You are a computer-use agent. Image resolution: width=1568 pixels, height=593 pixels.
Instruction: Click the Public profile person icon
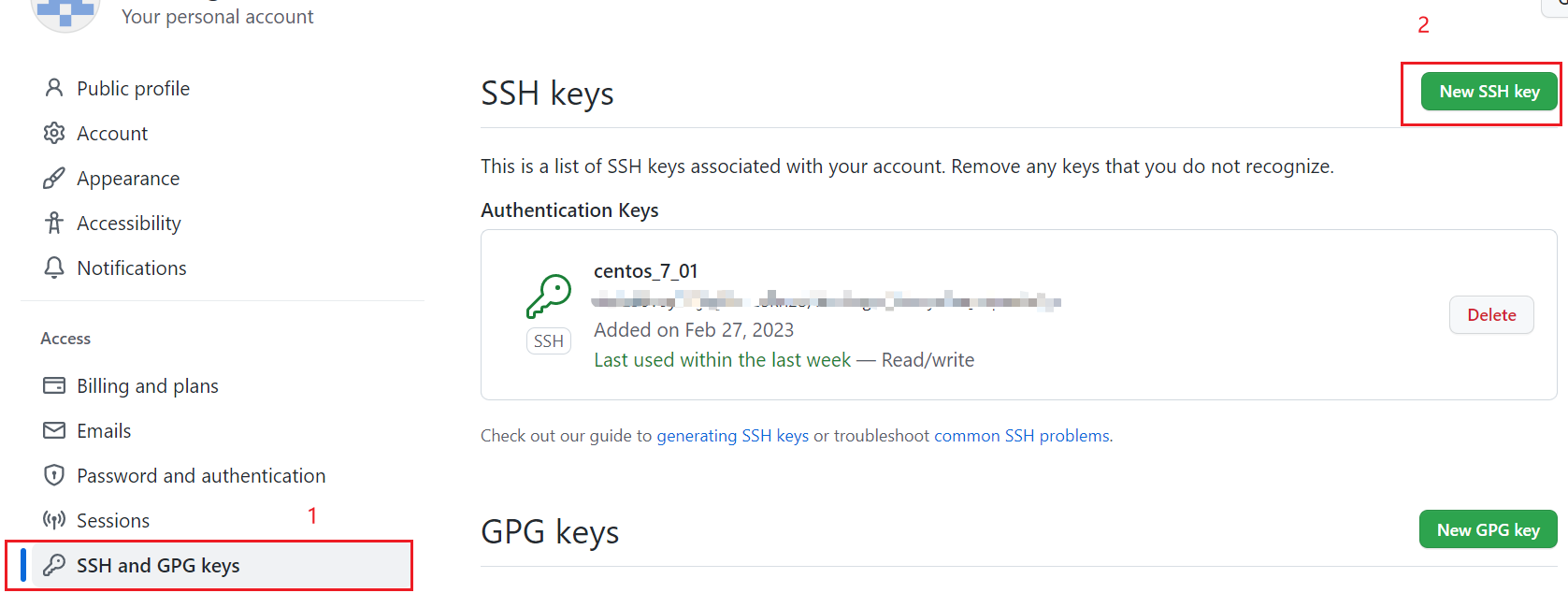[54, 88]
